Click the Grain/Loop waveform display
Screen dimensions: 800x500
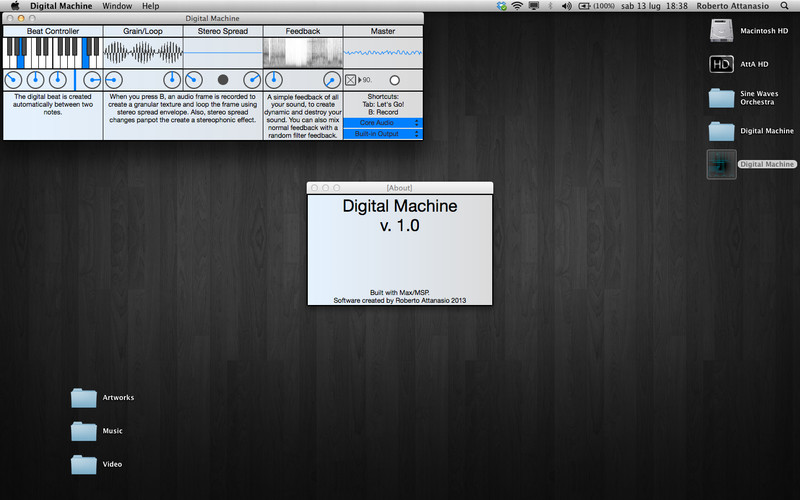(x=143, y=53)
